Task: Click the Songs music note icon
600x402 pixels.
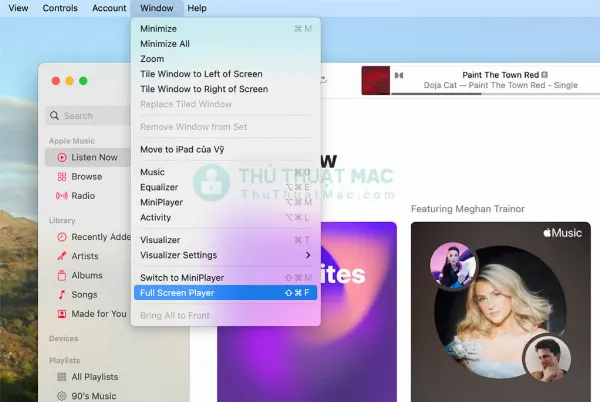Action: tap(62, 294)
